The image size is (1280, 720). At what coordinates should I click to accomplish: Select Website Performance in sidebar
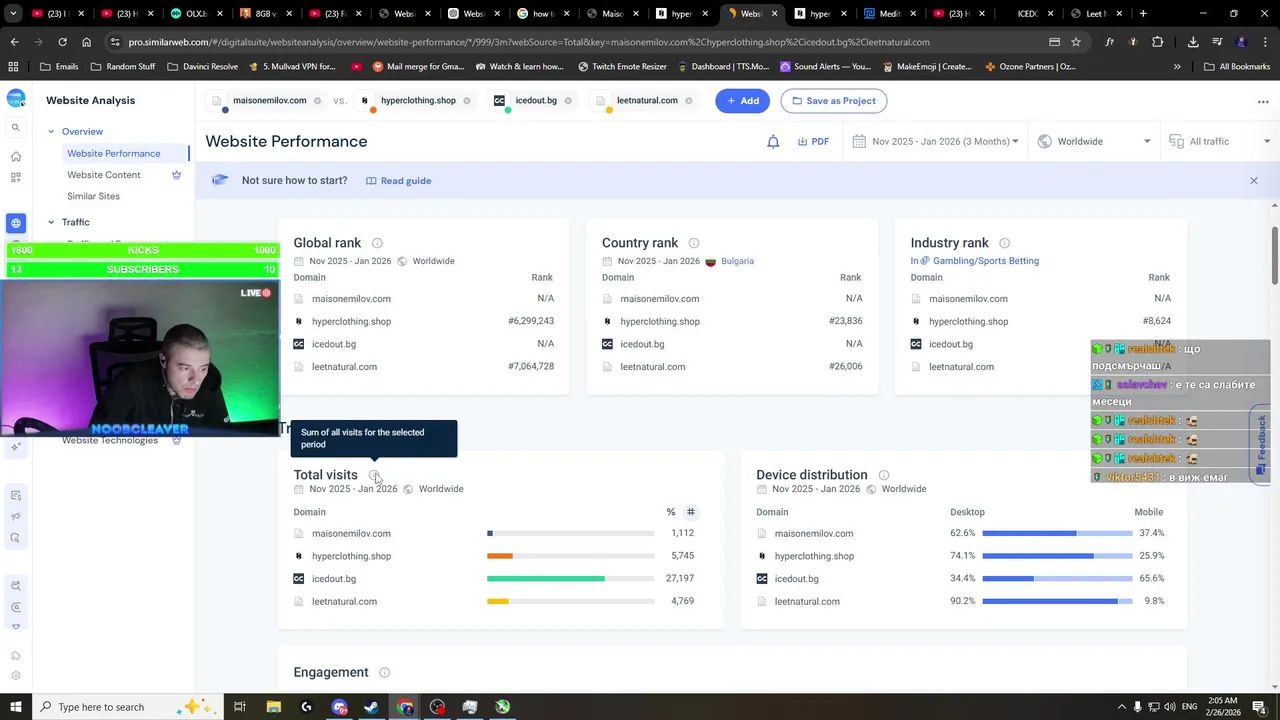pos(113,153)
